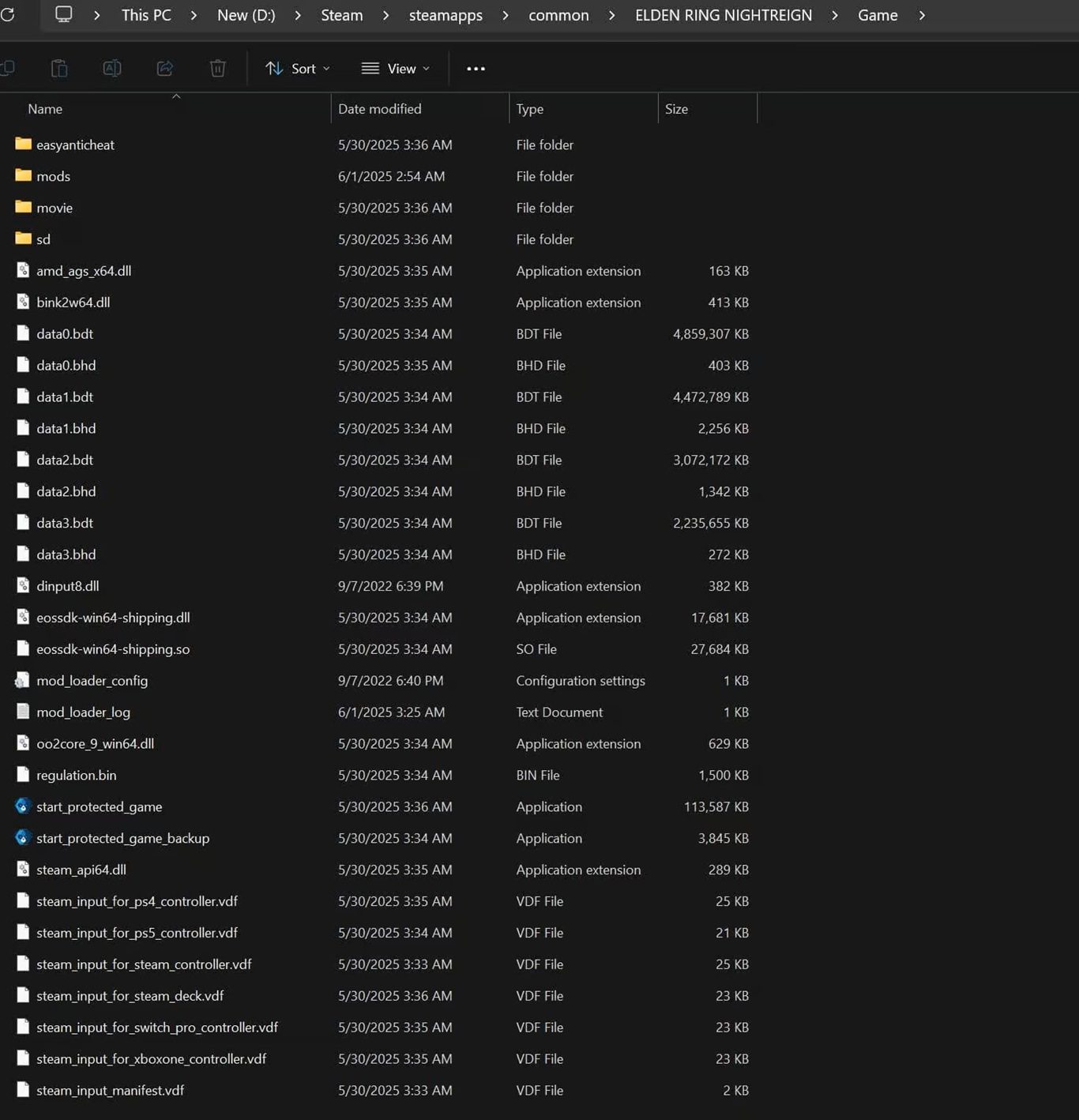Expand chevron after ELDEN RING NIGHTREIGN breadcrumb
1079x1120 pixels.
point(835,15)
